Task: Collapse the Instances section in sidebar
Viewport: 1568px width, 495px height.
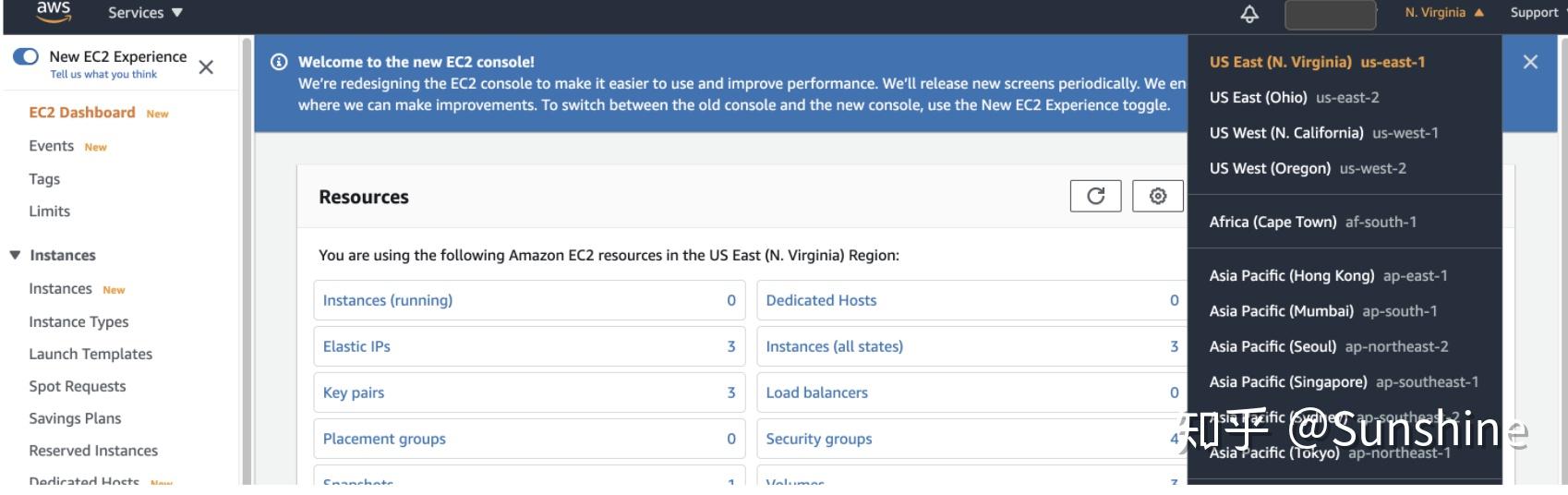Action: [15, 255]
